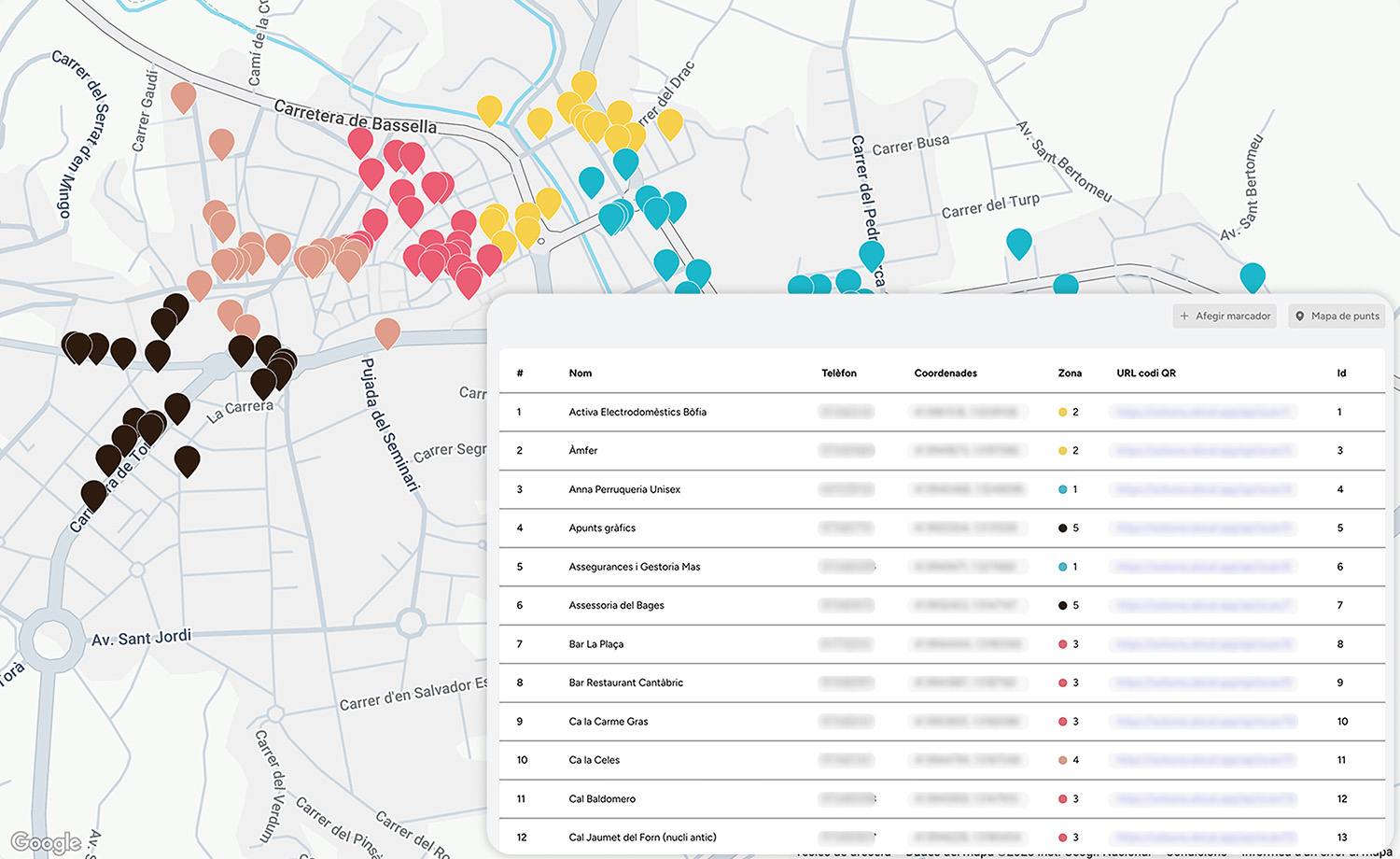Click the plus icon in Afegir marcador
The height and width of the screenshot is (859, 1400).
click(1184, 317)
